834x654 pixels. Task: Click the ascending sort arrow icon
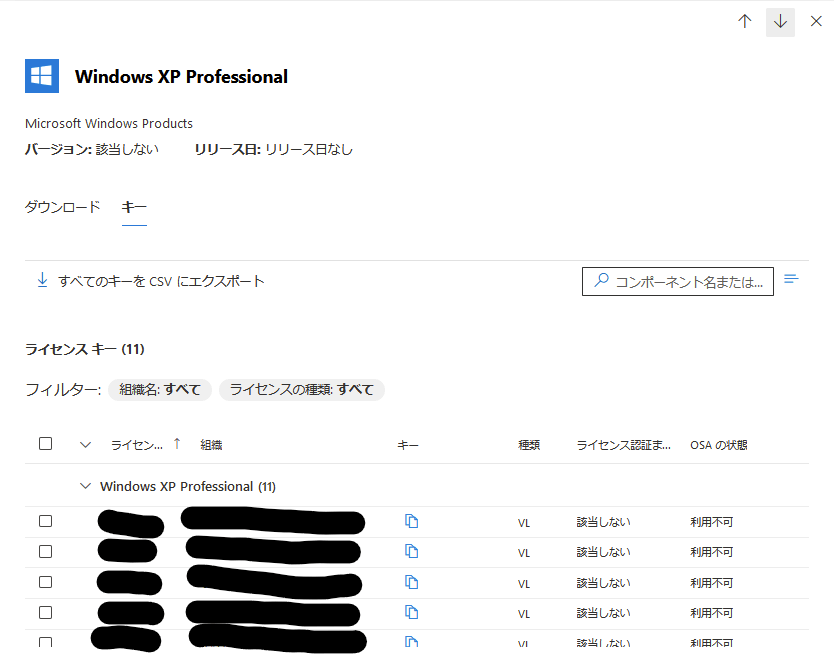177,443
